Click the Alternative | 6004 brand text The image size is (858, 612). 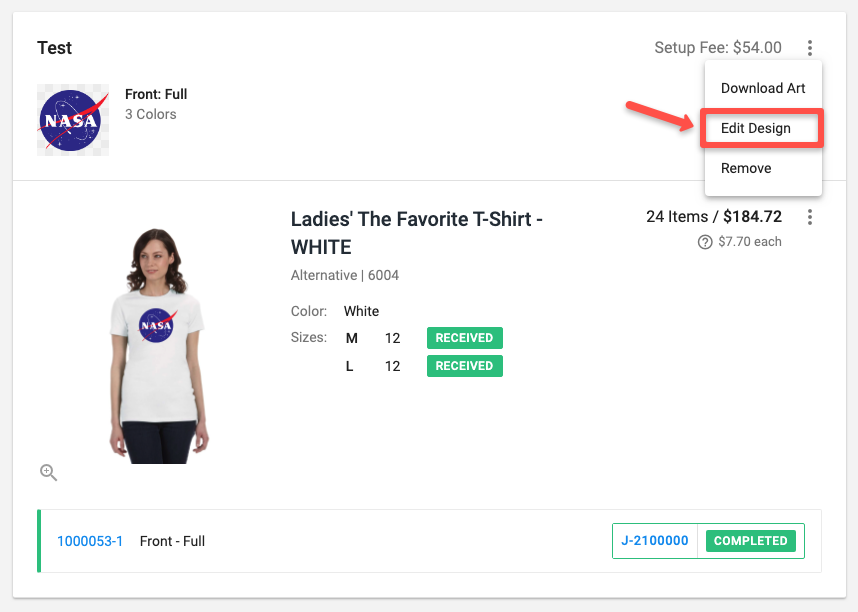click(345, 275)
